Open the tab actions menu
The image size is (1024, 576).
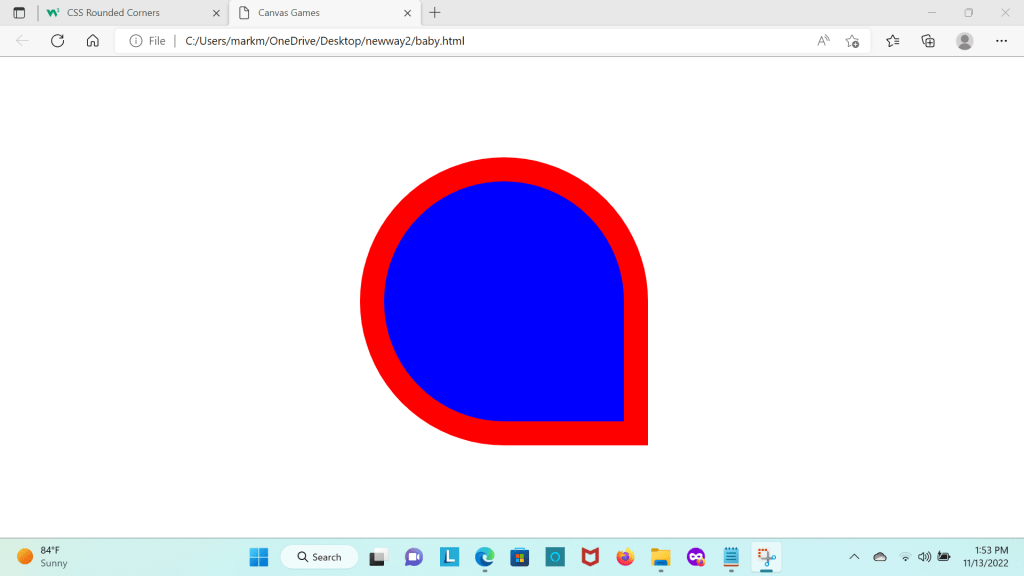[19, 13]
